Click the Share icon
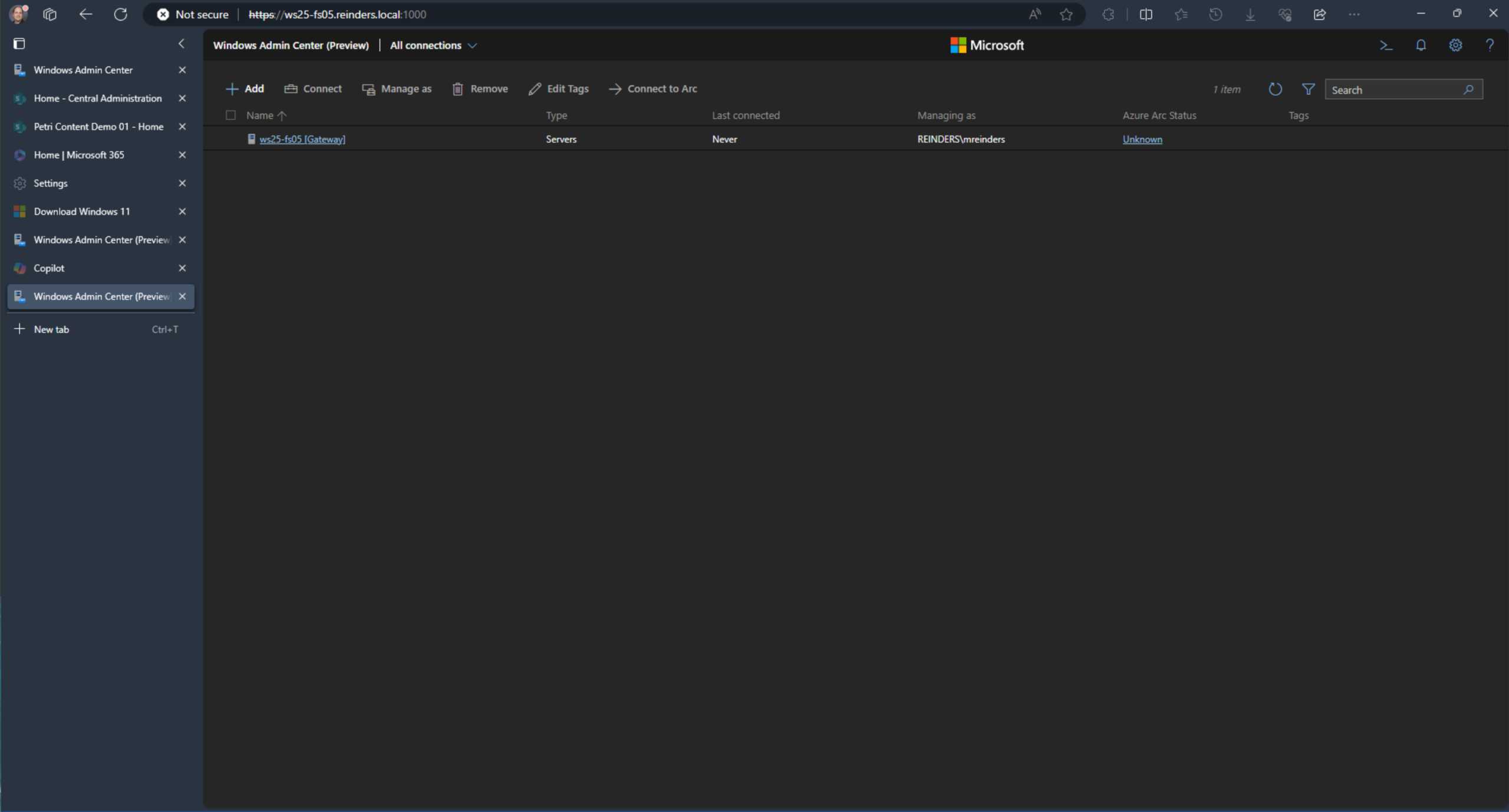 [x=1320, y=14]
